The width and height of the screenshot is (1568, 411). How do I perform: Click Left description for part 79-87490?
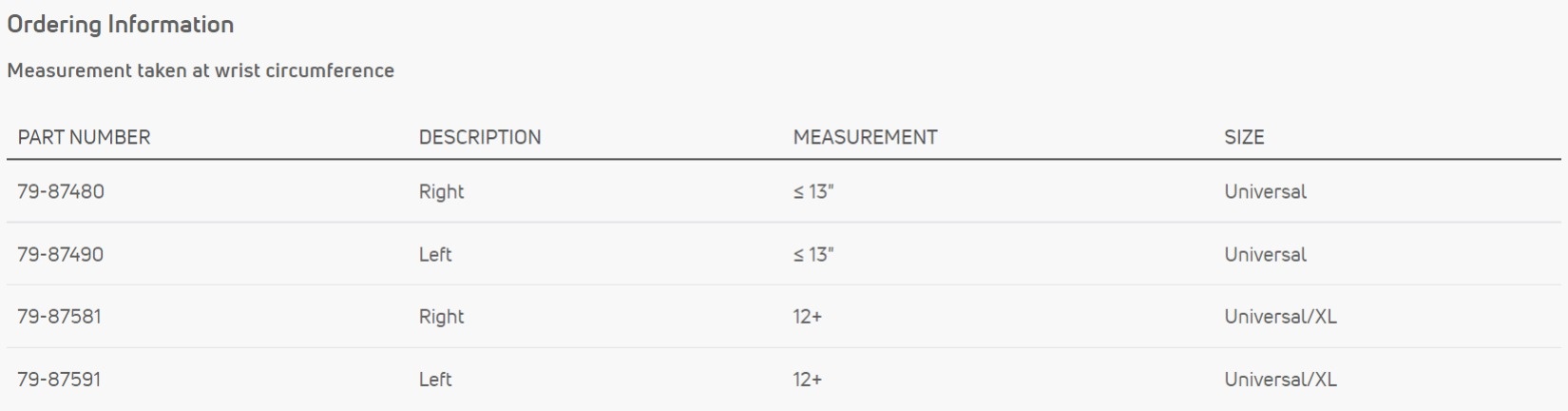click(x=435, y=254)
